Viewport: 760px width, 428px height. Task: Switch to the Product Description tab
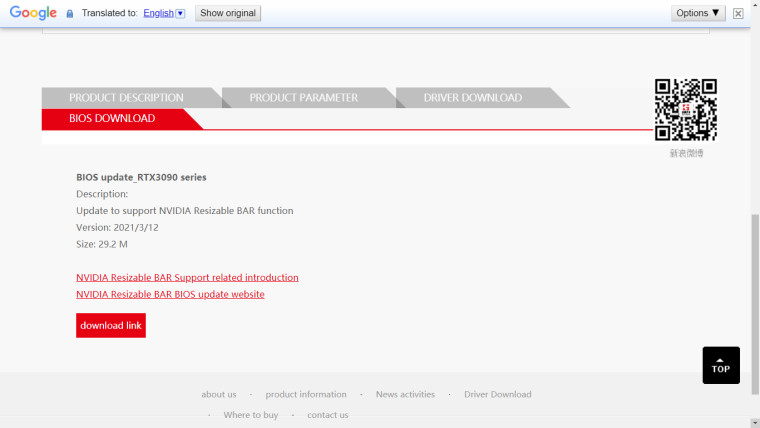[126, 97]
